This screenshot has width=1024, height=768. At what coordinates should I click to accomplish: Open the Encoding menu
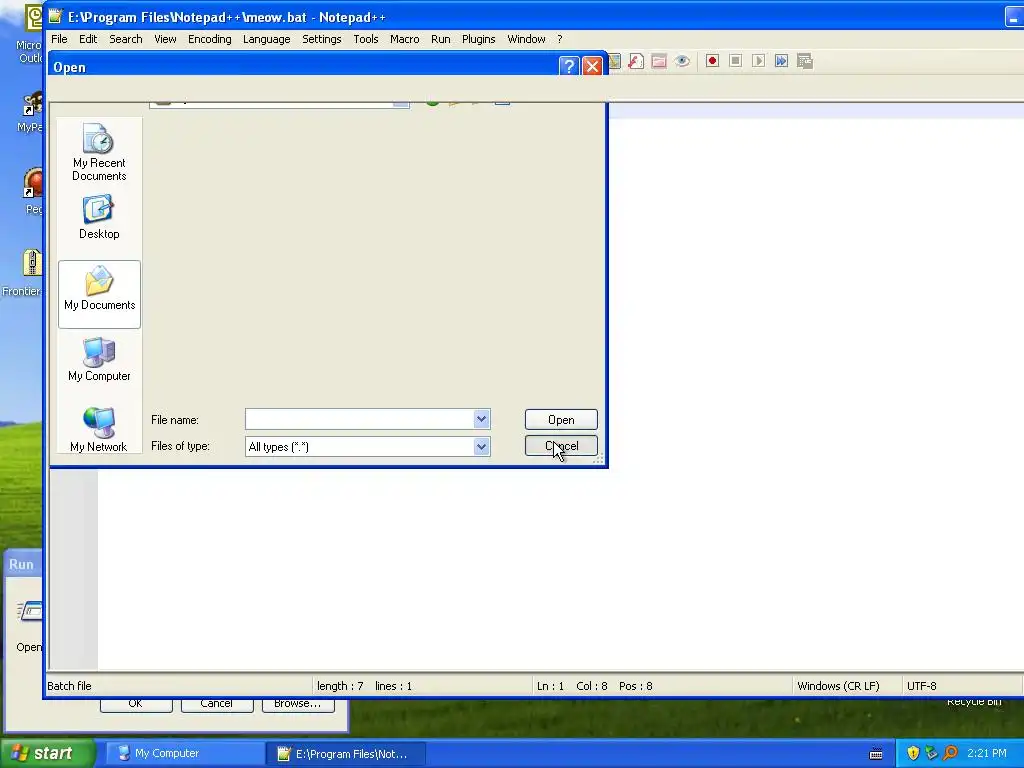[x=210, y=39]
